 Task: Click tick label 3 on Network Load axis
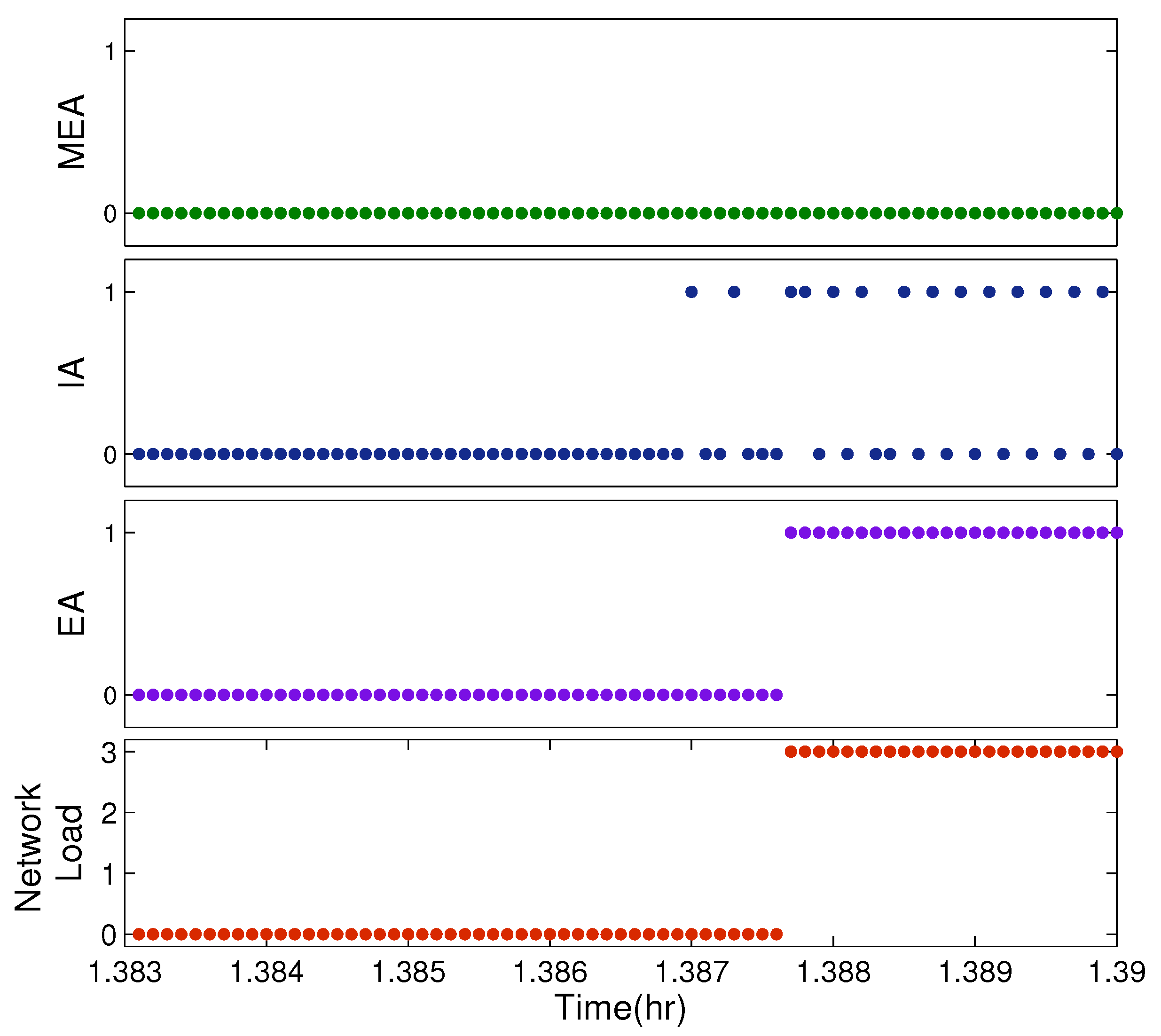point(109,753)
